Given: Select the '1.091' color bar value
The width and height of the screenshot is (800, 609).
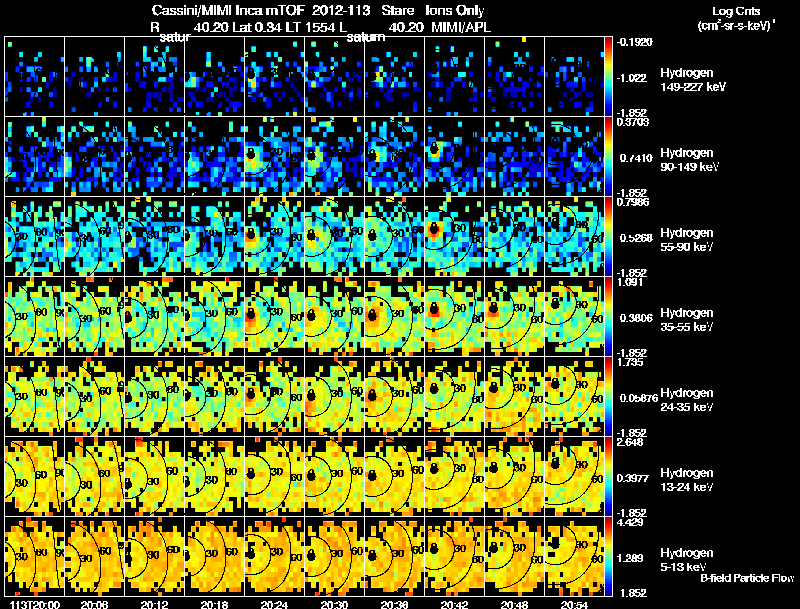Looking at the screenshot, I should 630,282.
